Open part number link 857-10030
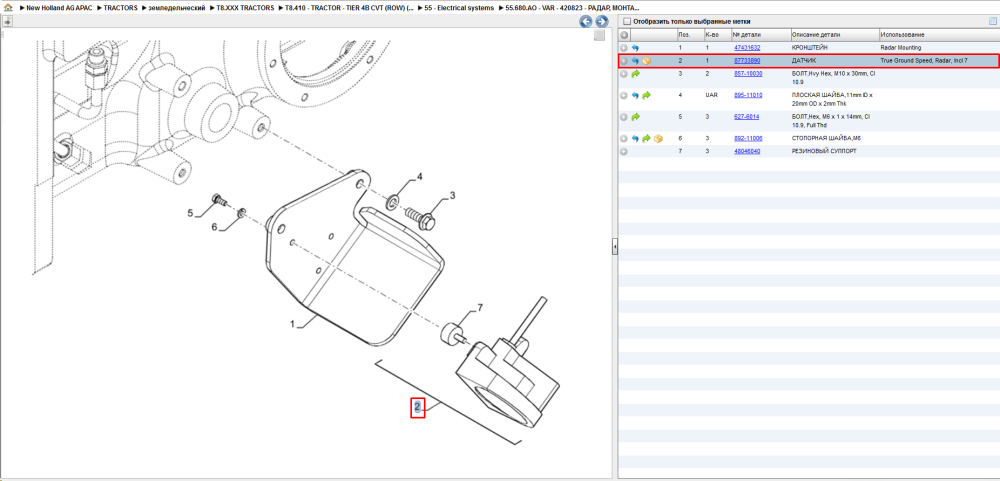The width and height of the screenshot is (1000, 481). coord(747,75)
